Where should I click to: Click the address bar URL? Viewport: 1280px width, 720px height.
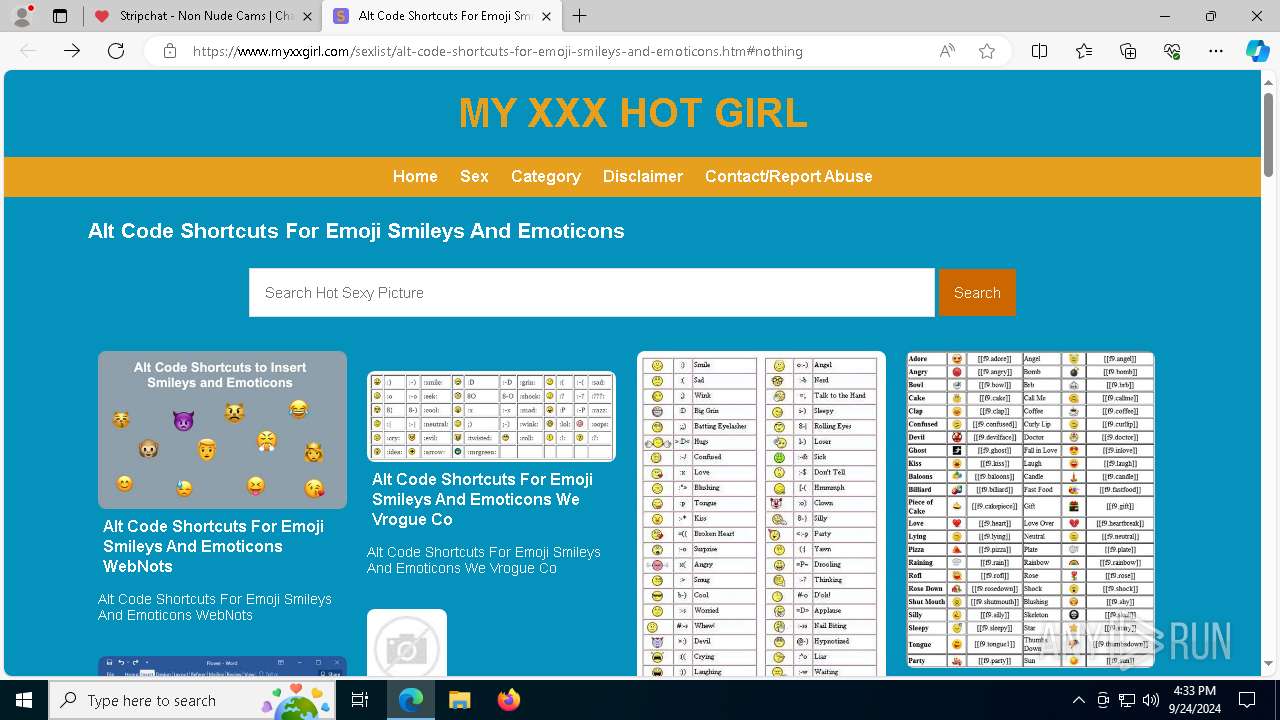click(x=497, y=51)
